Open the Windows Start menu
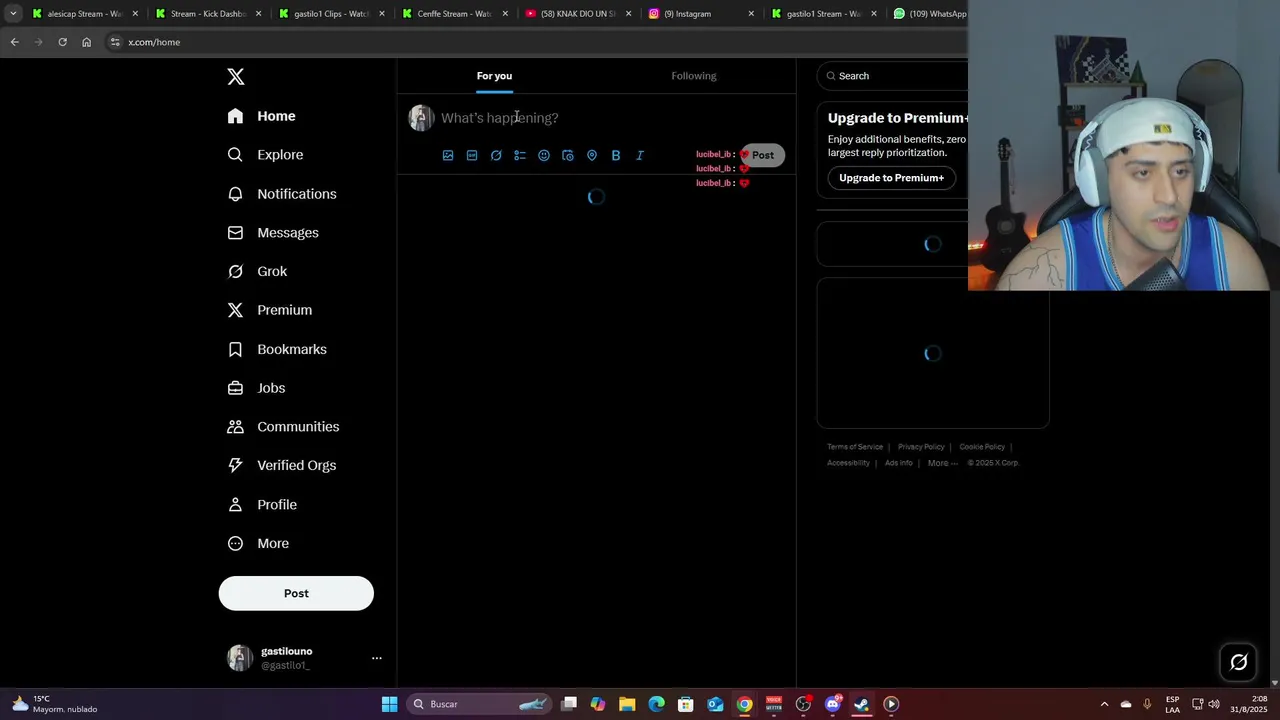1280x720 pixels. coord(389,704)
